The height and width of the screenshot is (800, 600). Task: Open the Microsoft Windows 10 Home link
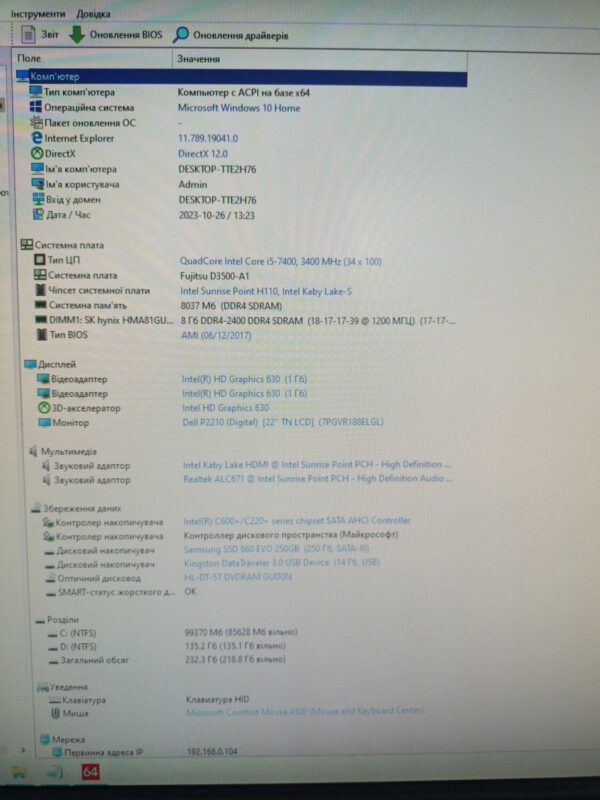239,108
